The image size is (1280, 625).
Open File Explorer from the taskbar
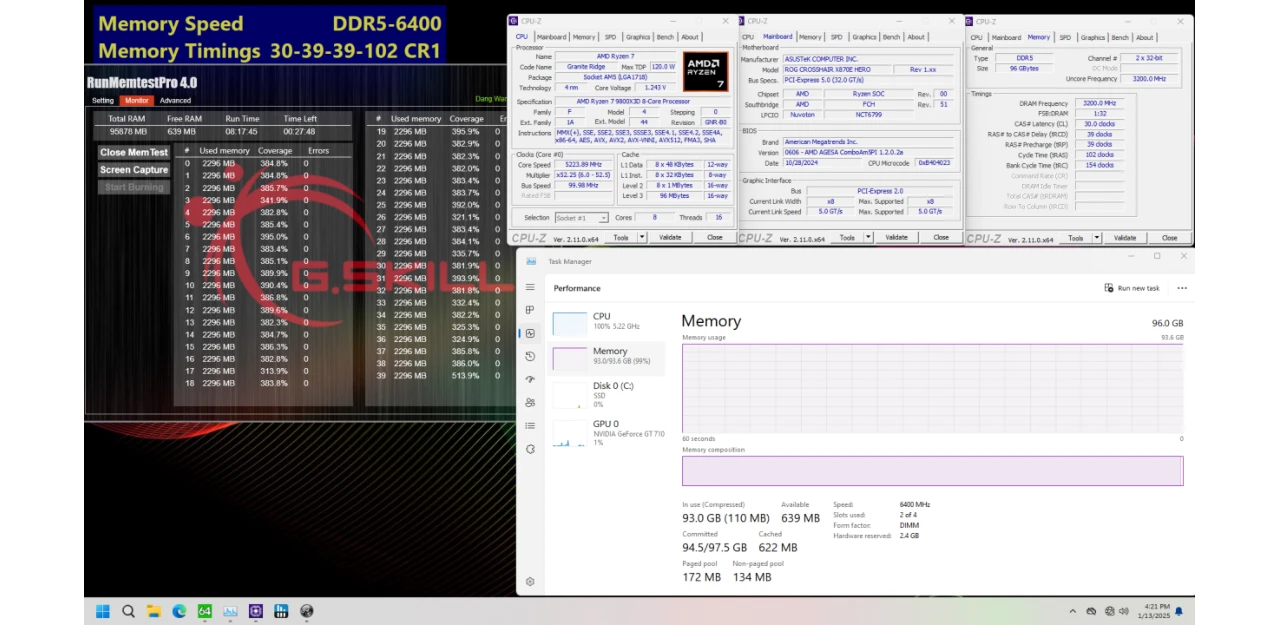pyautogui.click(x=153, y=611)
